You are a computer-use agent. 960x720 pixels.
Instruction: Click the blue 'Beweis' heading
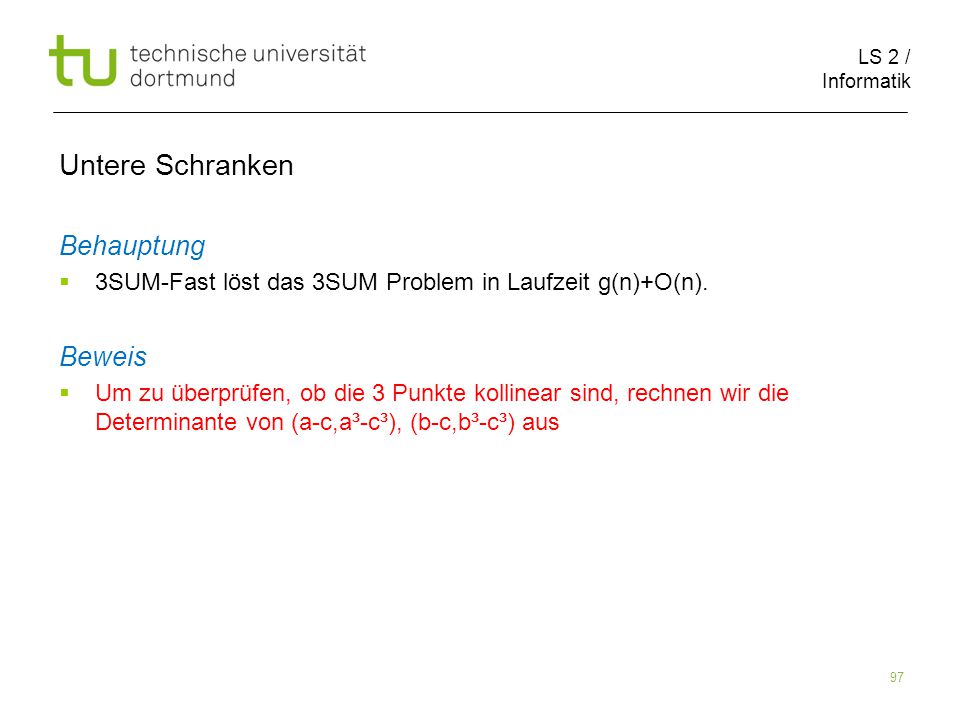coord(103,356)
